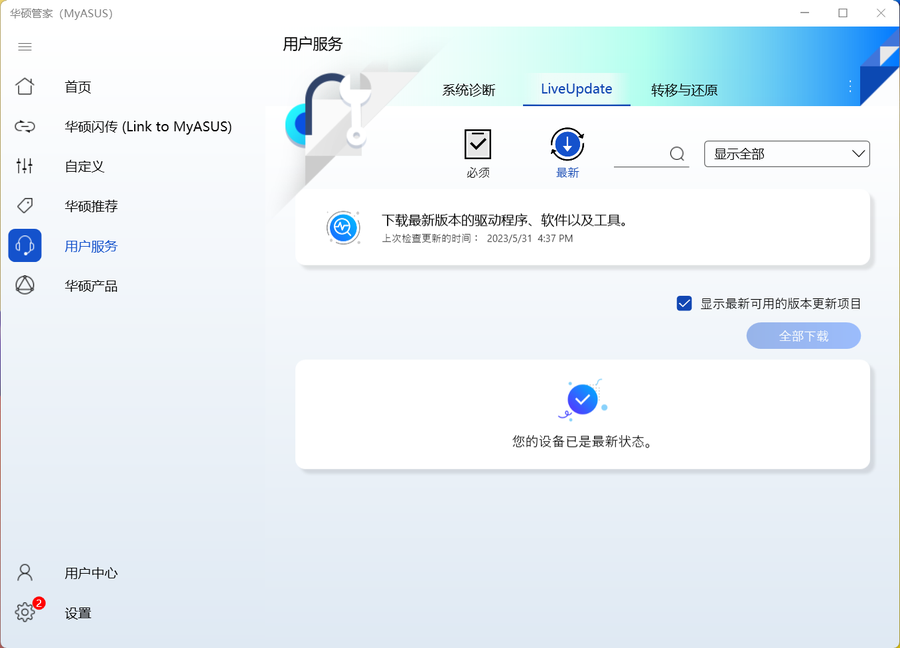Click the 最新 latest updates refresh icon
Viewport: 900px width, 648px height.
(566, 145)
